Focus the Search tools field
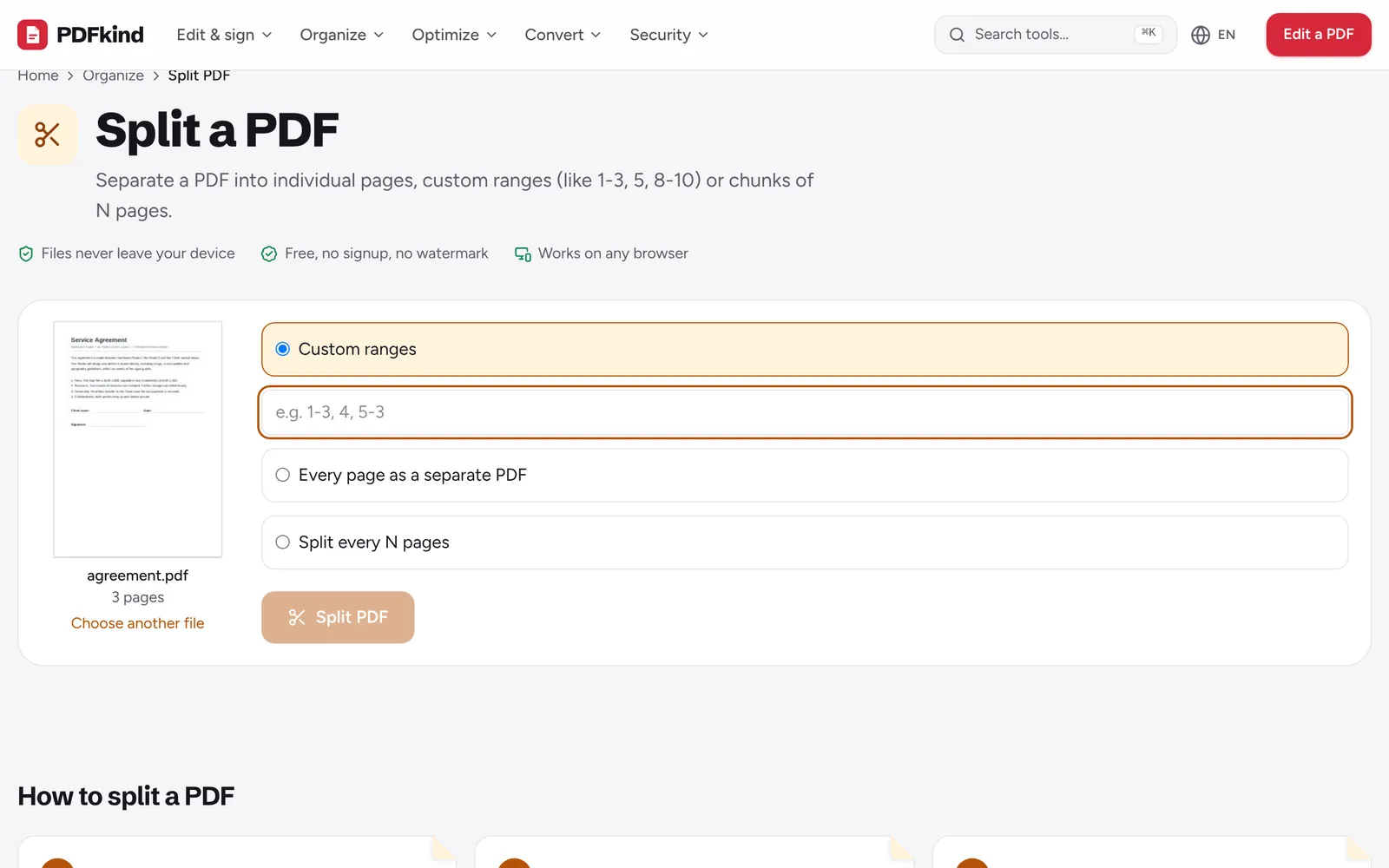1389x868 pixels. (1056, 35)
